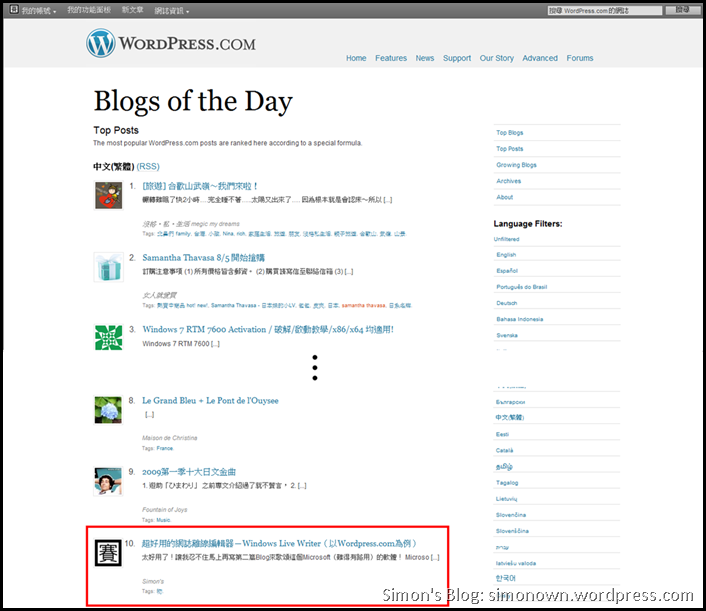Open the Samantha Thavasa 8/5 post

204,258
